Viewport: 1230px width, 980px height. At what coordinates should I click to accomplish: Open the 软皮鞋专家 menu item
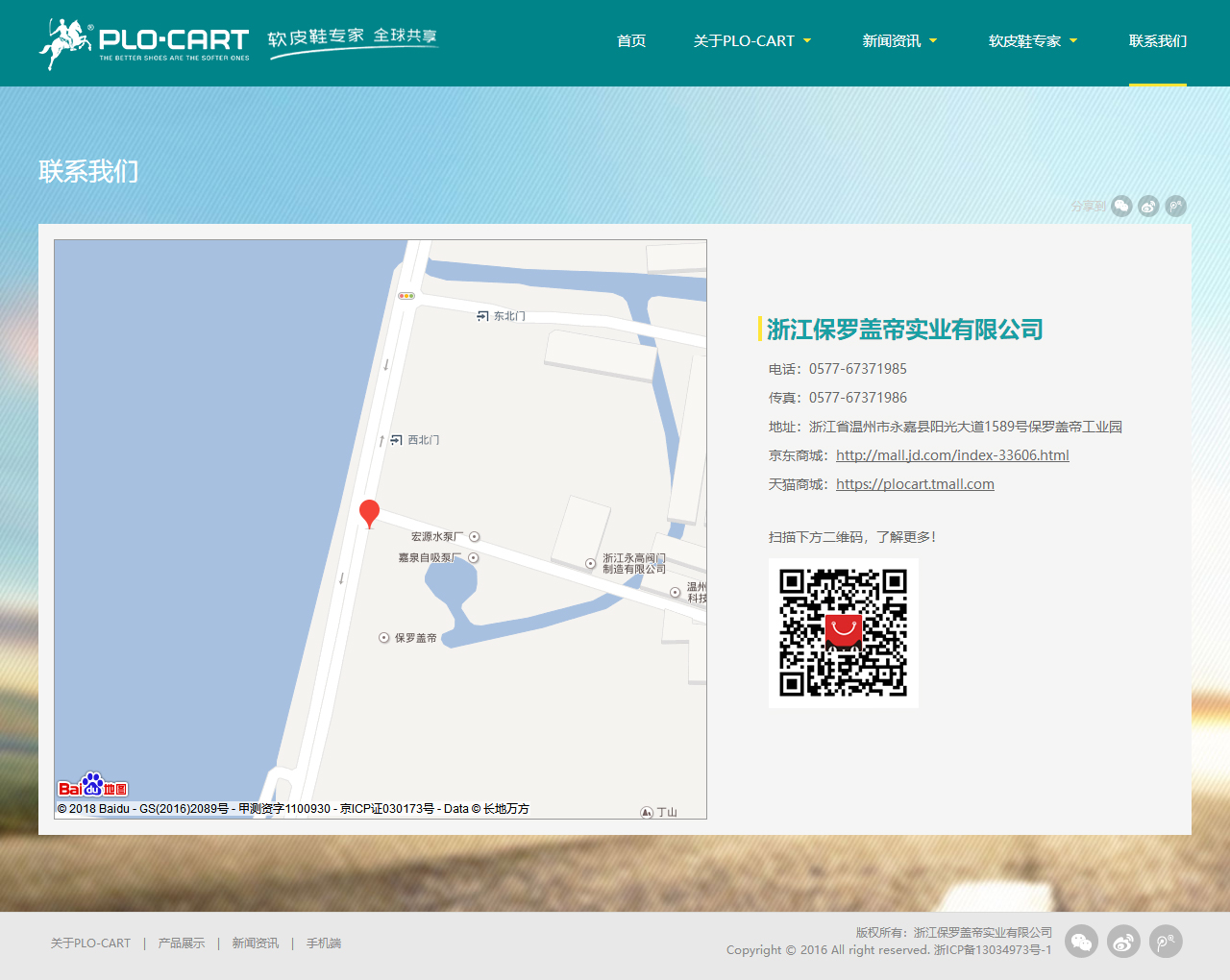(1025, 41)
